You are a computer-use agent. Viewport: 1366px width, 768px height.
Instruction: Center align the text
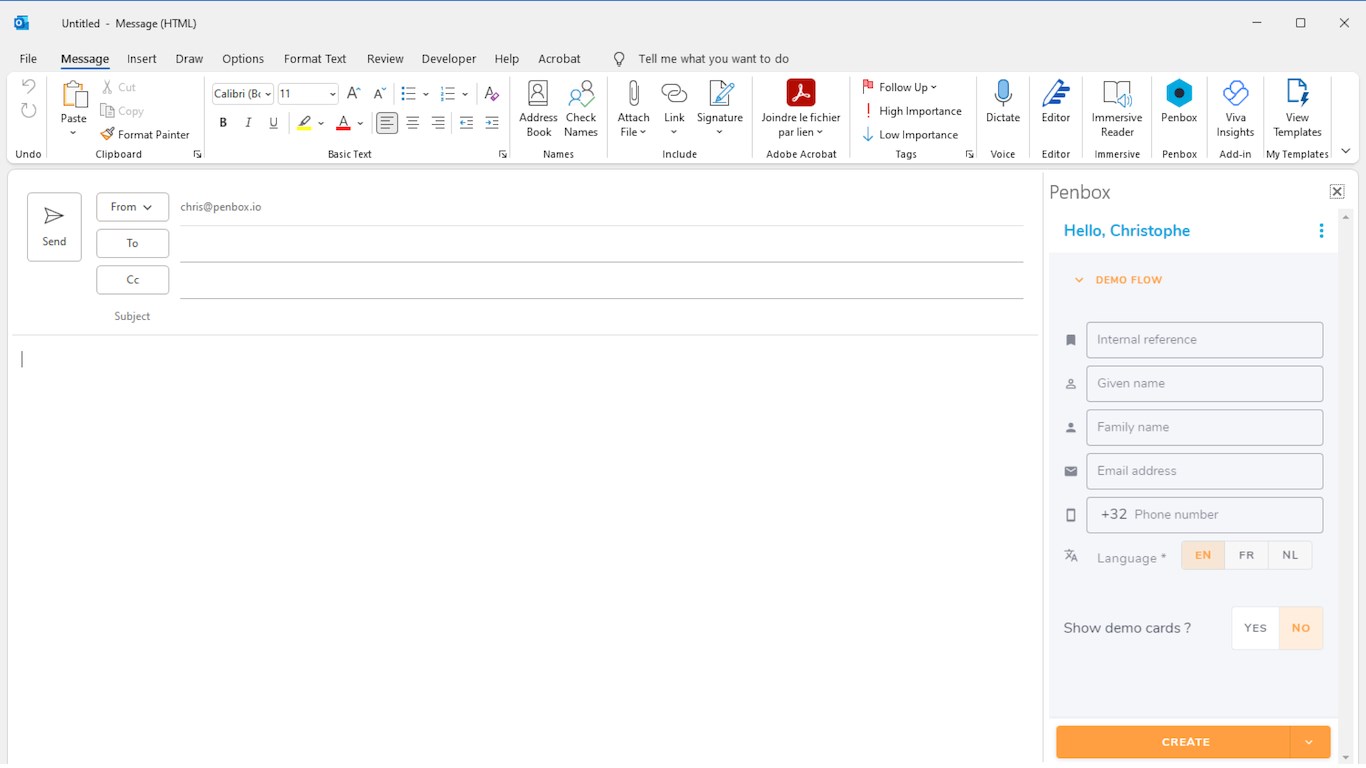coord(412,123)
